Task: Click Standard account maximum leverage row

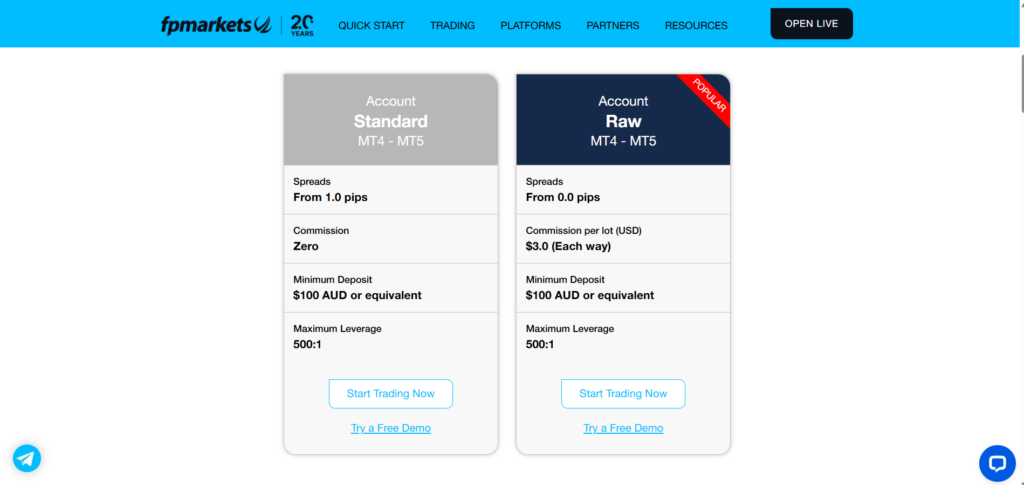Action: tap(390, 337)
